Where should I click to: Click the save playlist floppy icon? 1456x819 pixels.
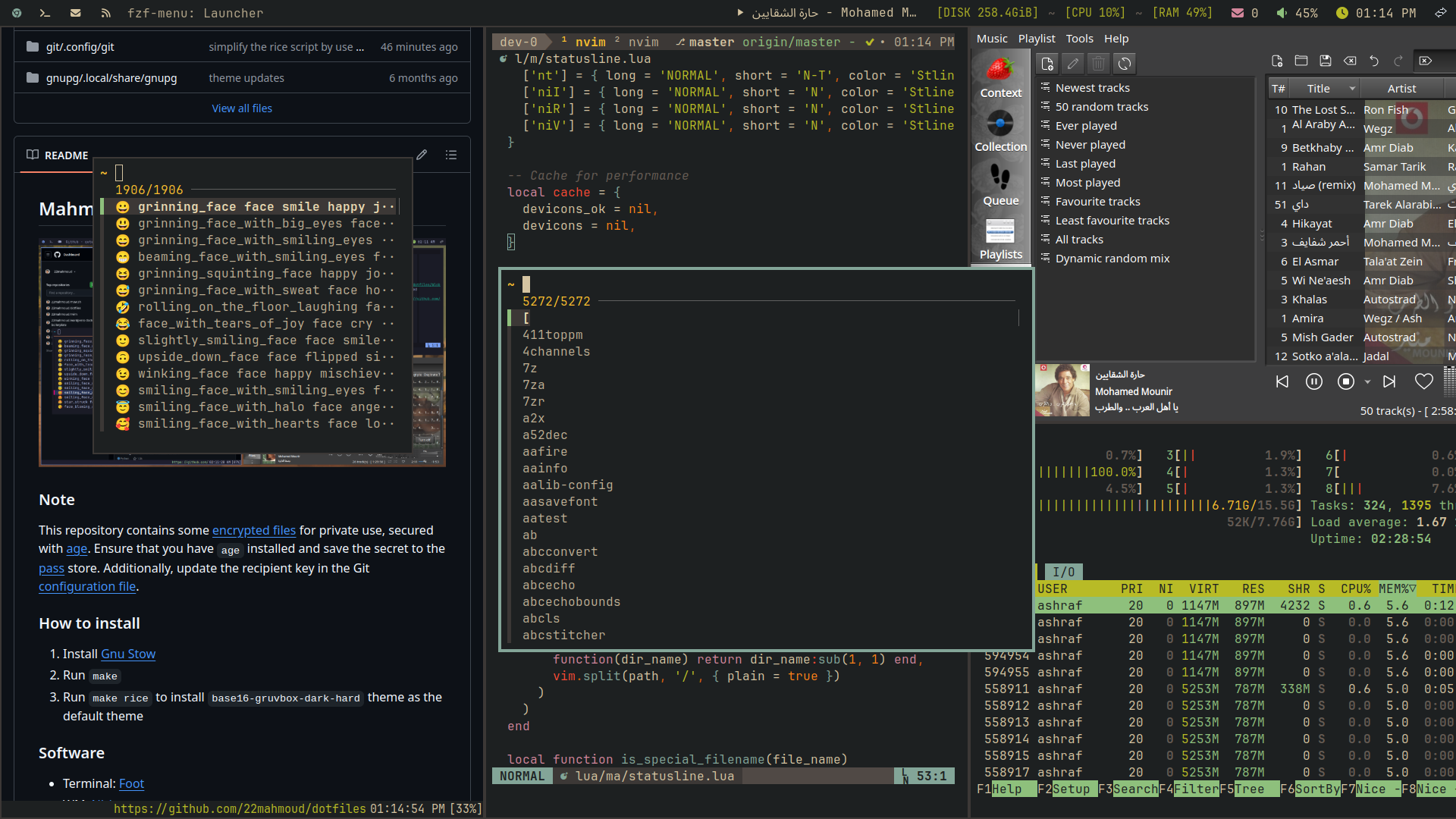tap(1326, 61)
